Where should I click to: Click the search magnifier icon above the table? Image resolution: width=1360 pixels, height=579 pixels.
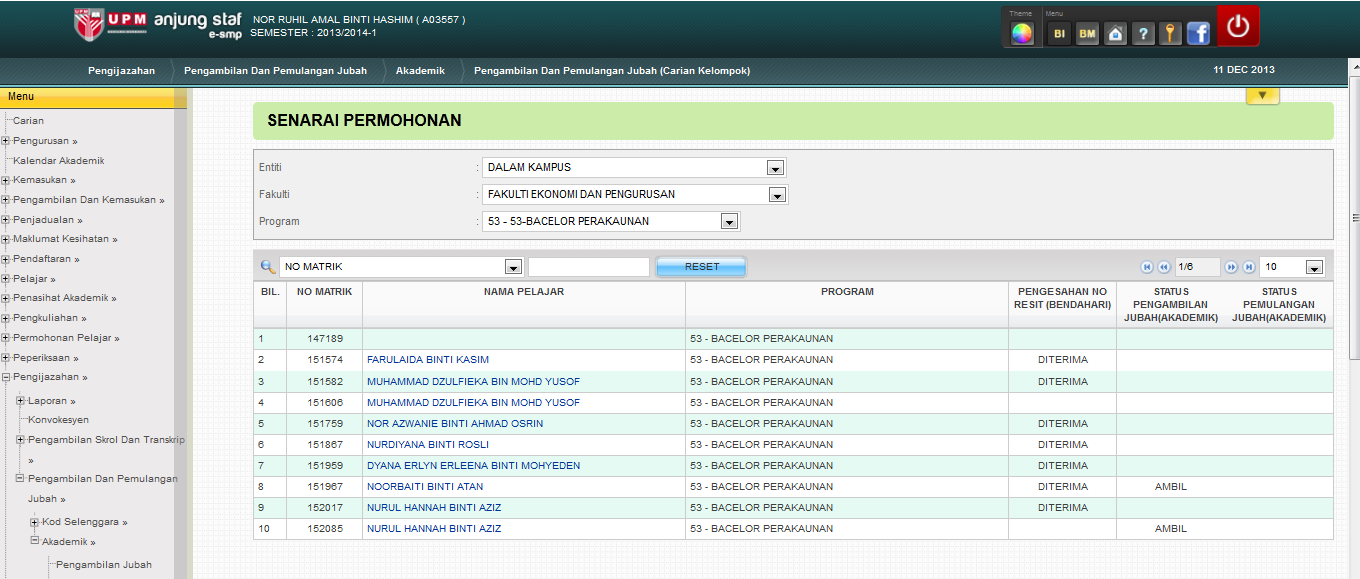click(267, 267)
